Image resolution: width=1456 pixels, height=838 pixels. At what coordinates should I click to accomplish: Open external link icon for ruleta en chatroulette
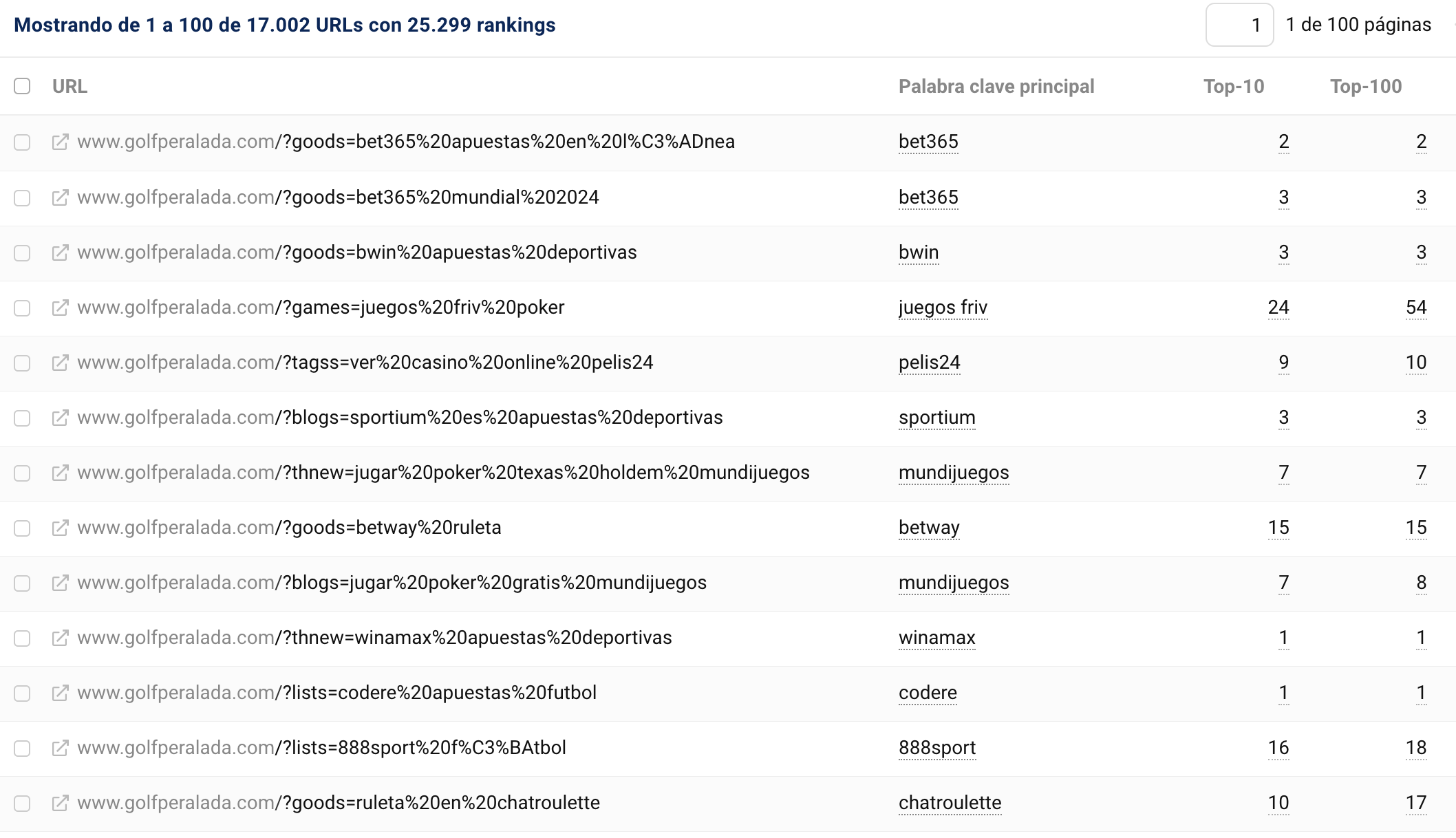coord(61,803)
